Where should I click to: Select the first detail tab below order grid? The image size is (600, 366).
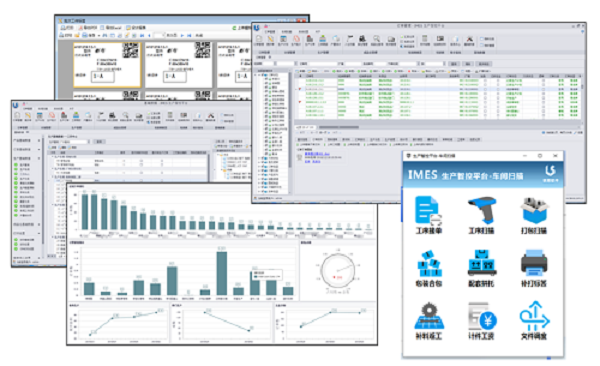coord(303,139)
